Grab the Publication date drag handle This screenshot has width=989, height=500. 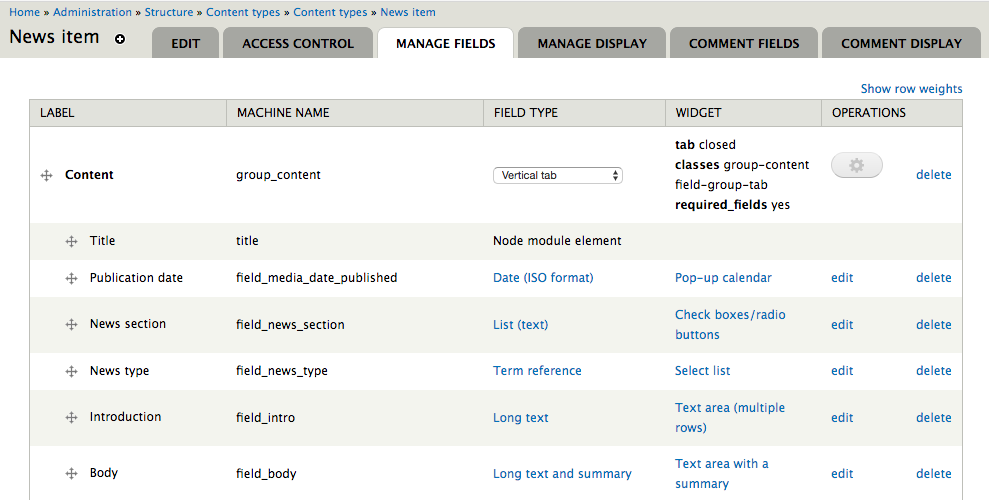point(71,278)
